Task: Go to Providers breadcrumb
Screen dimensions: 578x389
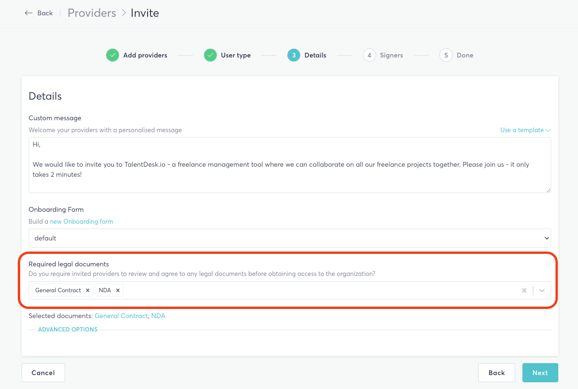Action: [x=92, y=13]
